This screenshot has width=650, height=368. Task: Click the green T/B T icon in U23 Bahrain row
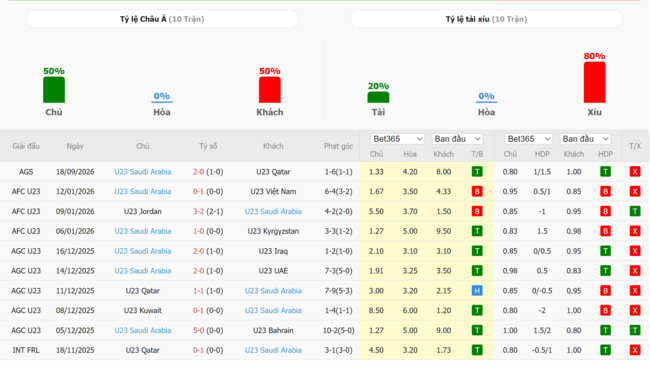[477, 331]
